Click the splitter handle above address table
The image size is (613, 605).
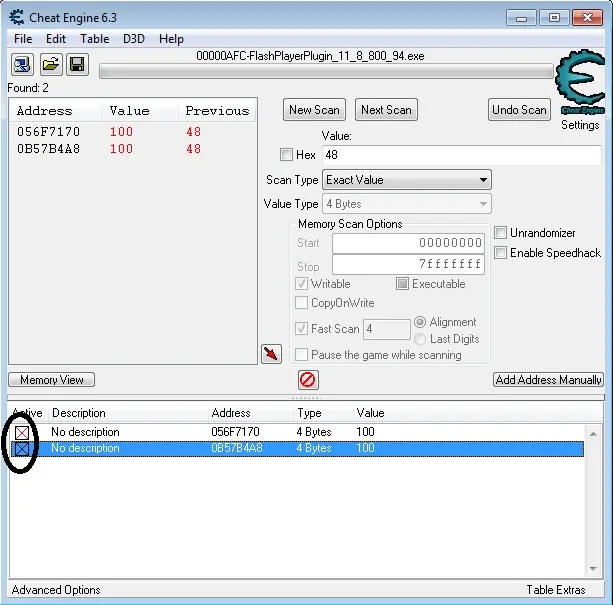306,398
